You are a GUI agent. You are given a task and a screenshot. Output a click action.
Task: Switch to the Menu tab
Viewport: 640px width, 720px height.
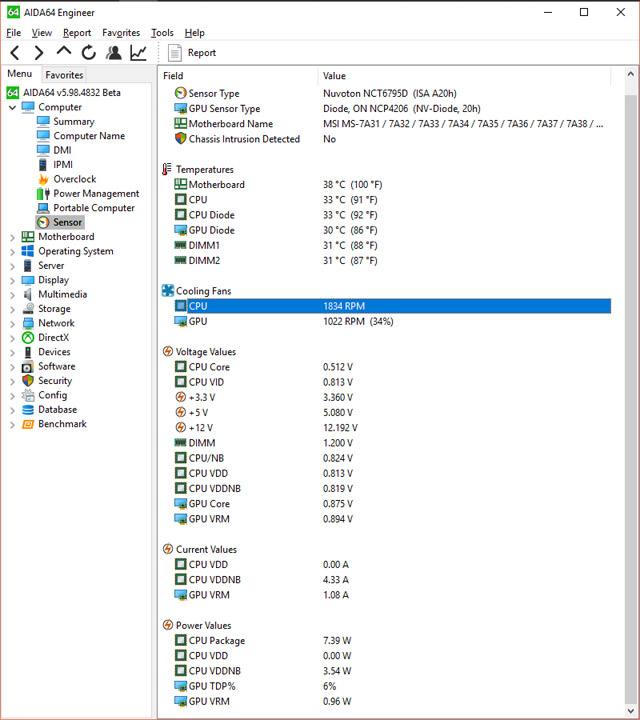20,74
